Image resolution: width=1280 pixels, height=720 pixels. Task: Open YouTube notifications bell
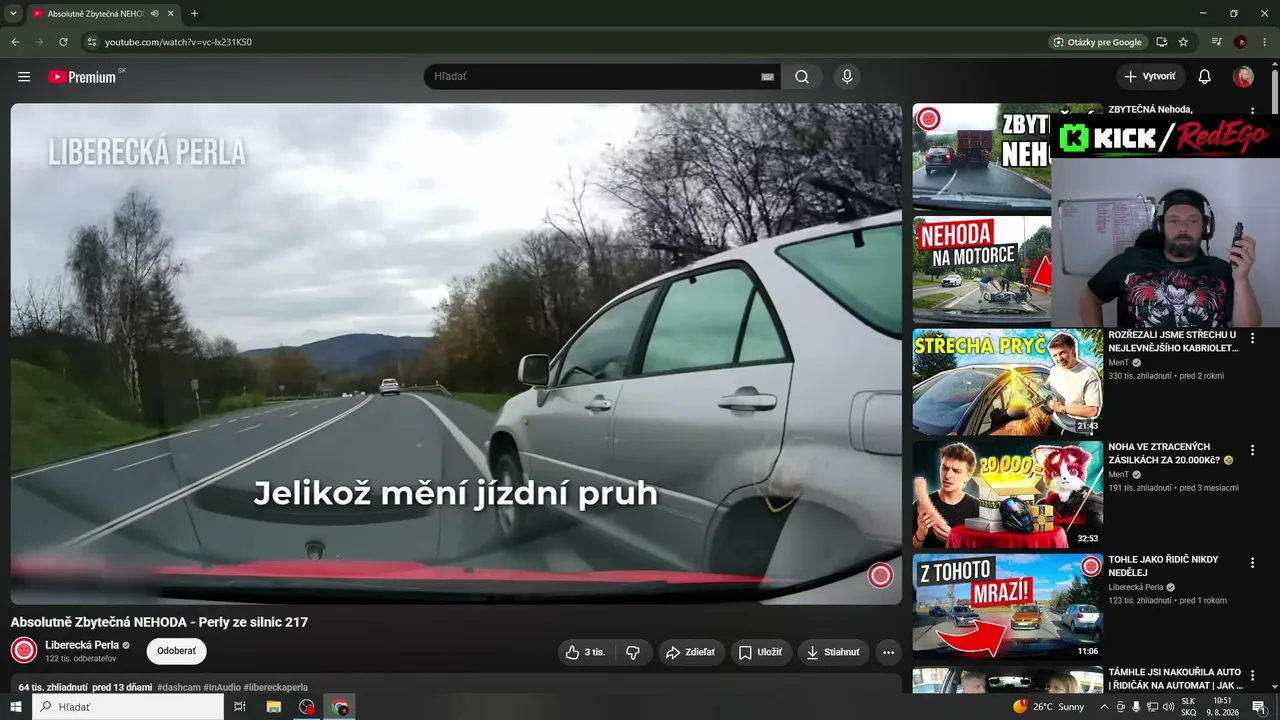[x=1205, y=77]
